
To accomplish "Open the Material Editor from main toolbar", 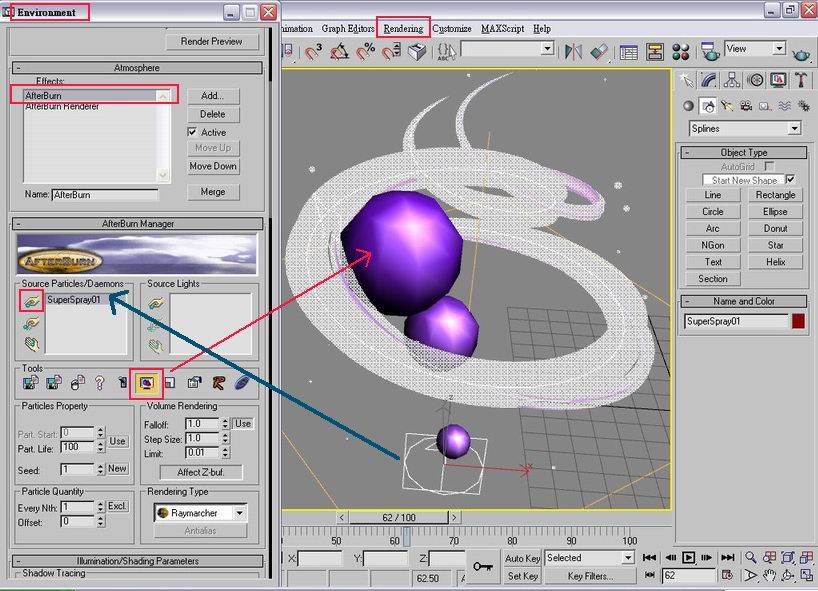I will [x=680, y=52].
